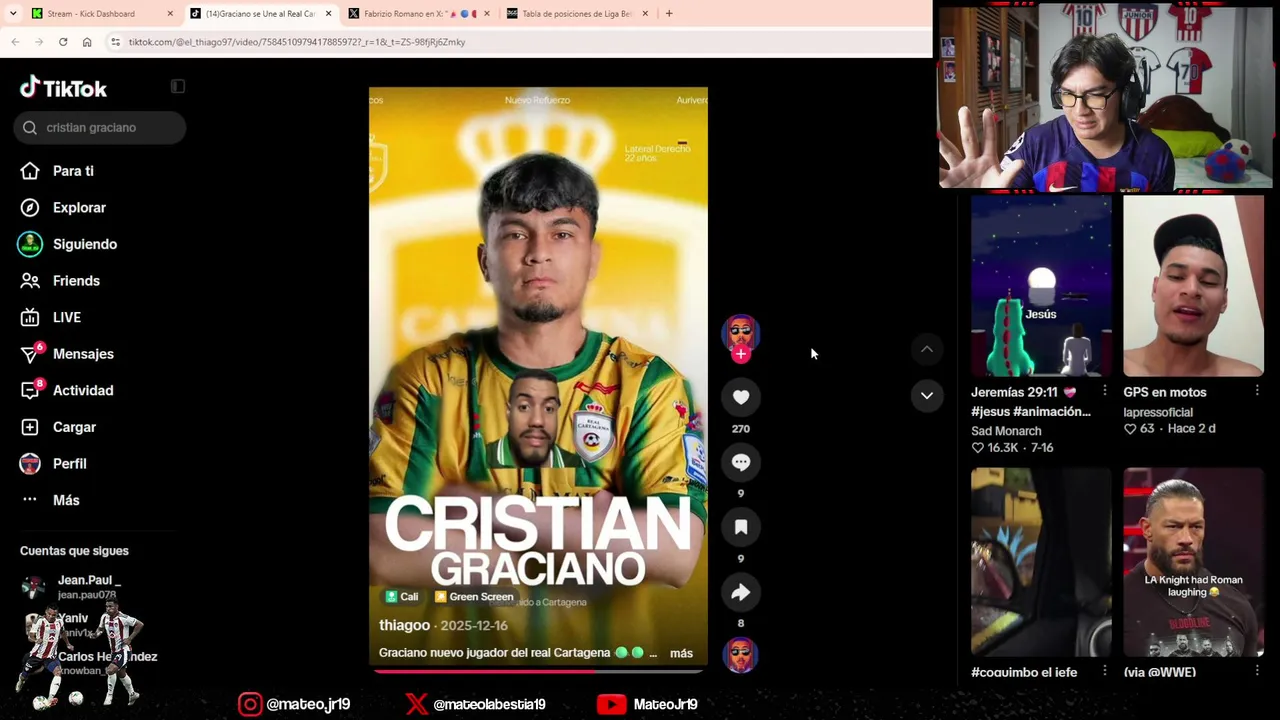Screen dimensions: 1280x720
Task: Open the #coquimbo el jefe video thumbnail
Action: pos(1041,562)
